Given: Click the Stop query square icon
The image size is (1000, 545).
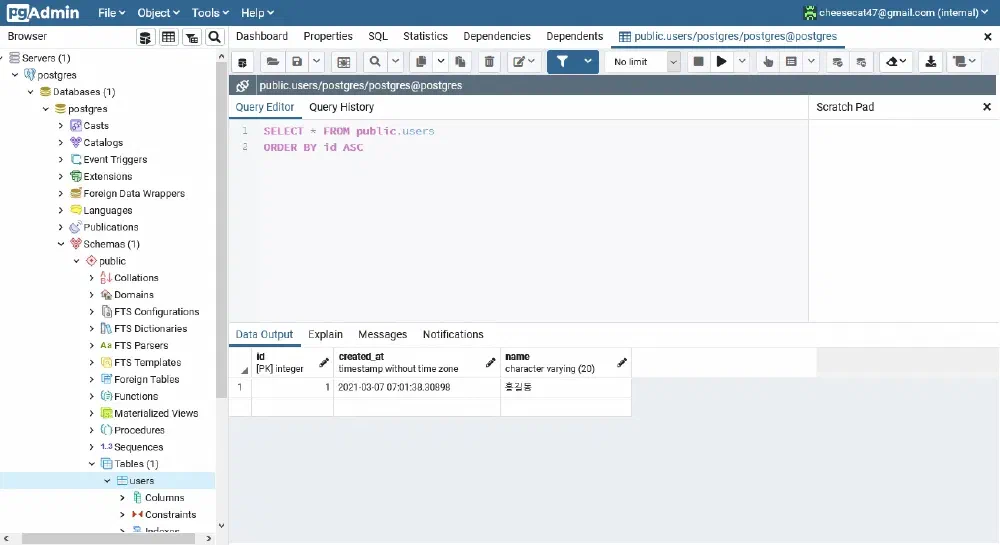Looking at the screenshot, I should click(x=698, y=62).
